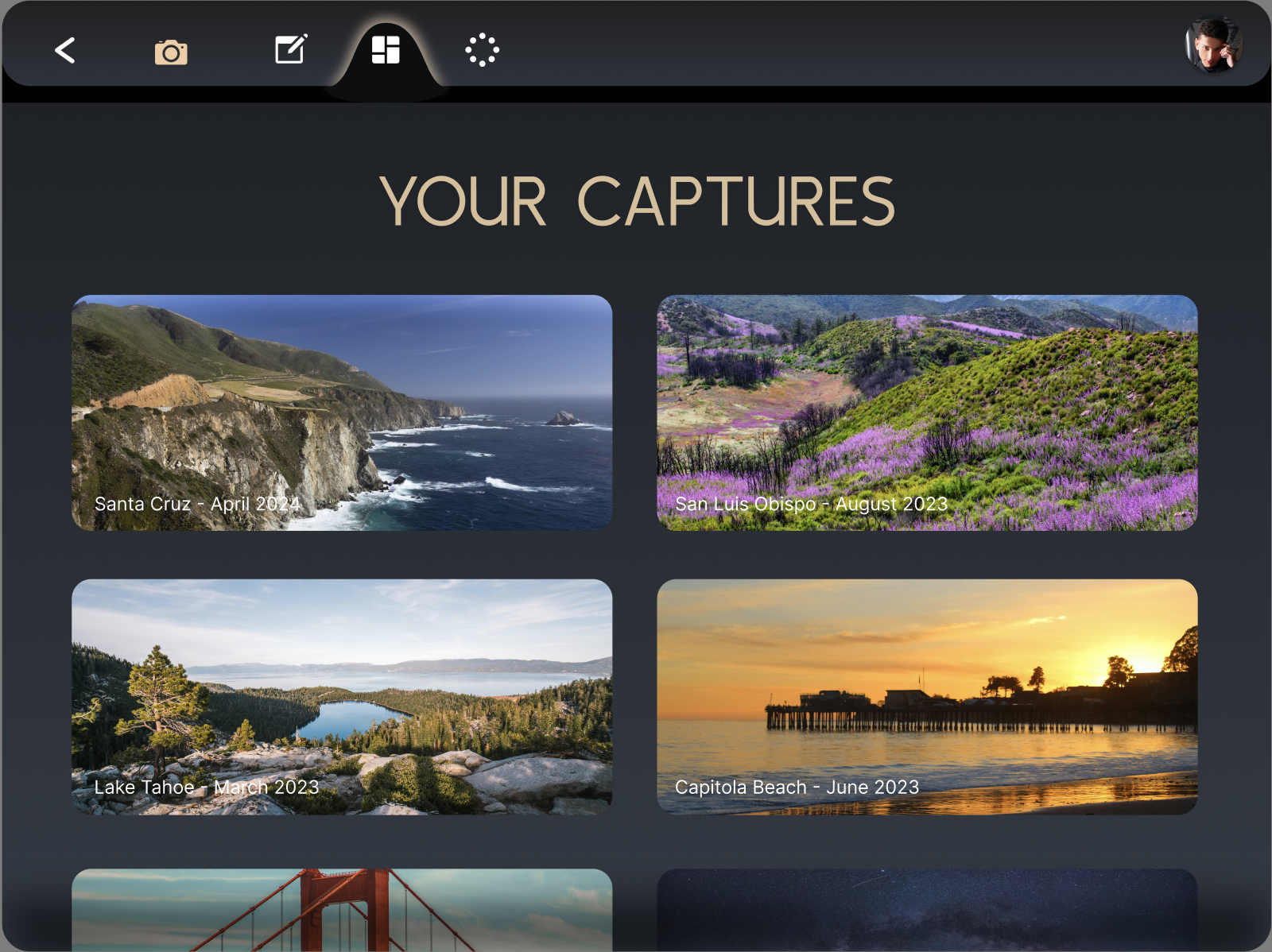
Task: Click the 'Capitola Beach - June 2023' caption
Action: (797, 788)
